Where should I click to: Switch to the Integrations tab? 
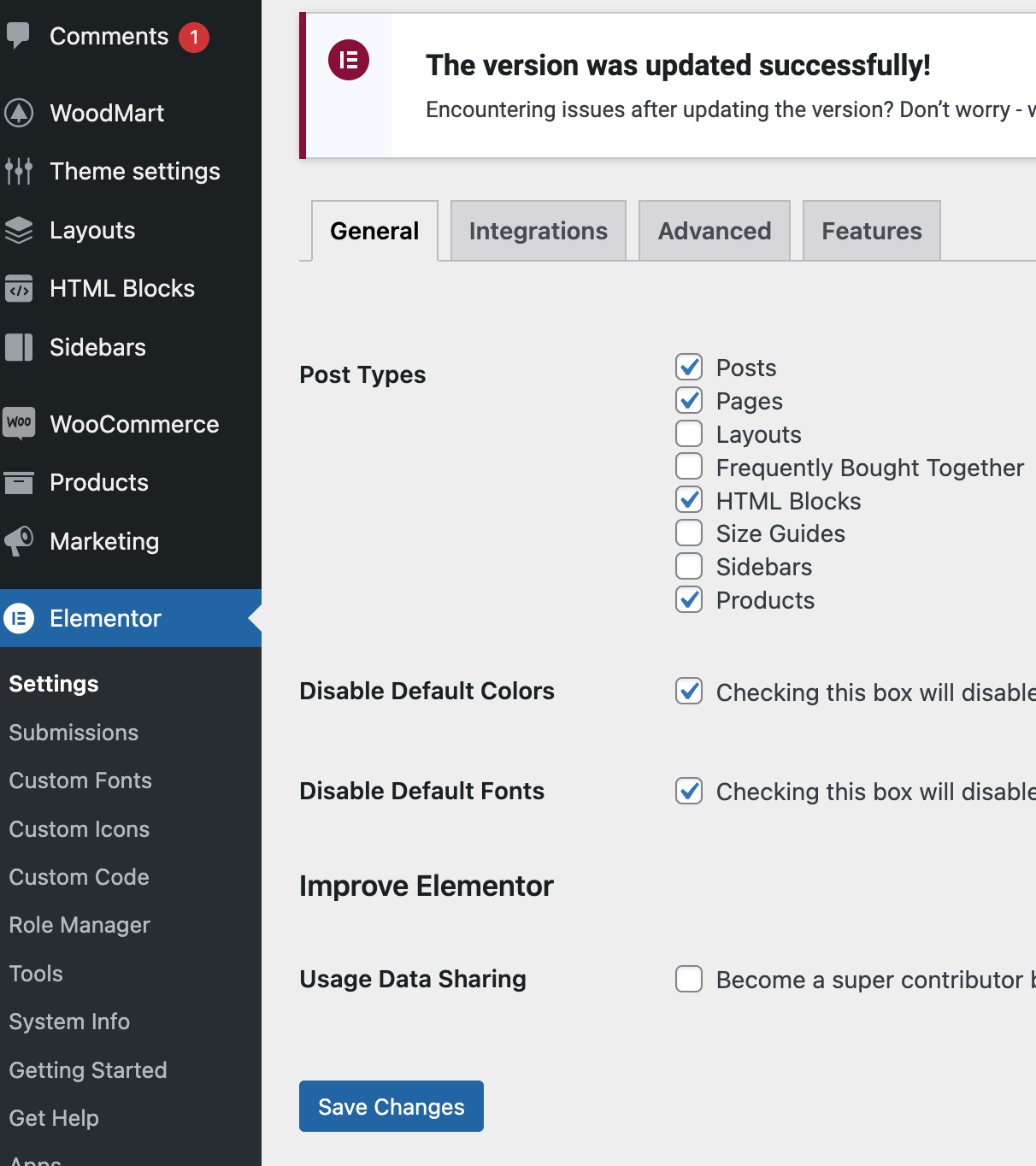539,231
